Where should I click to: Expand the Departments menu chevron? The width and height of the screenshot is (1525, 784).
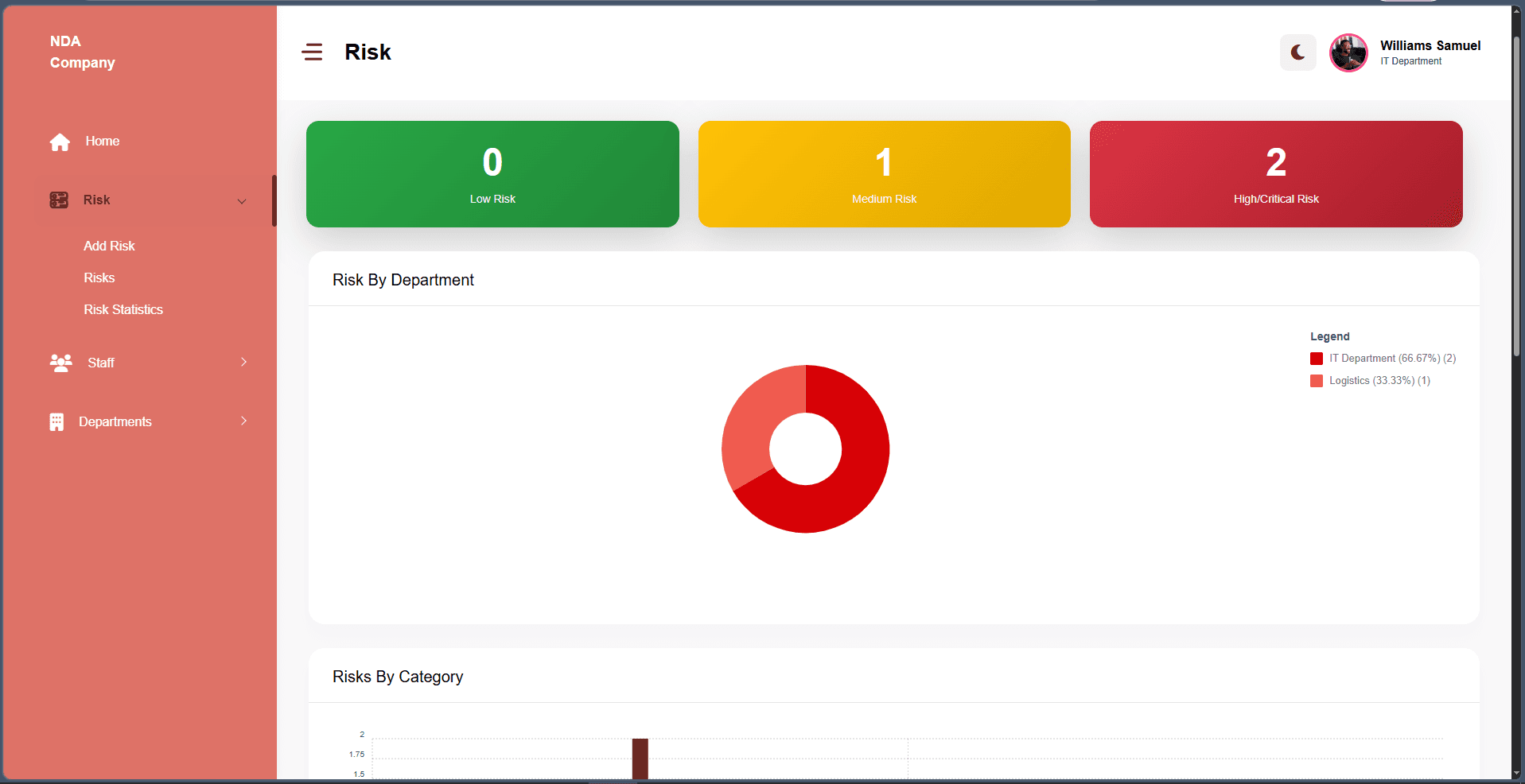[x=243, y=421]
